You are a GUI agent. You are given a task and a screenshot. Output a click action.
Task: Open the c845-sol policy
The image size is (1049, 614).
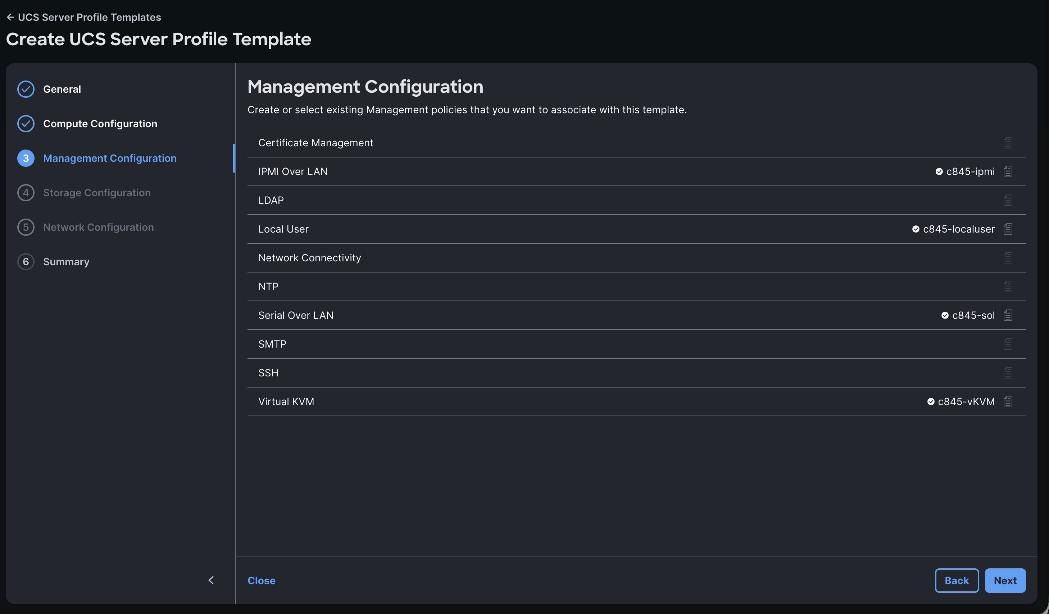point(973,316)
